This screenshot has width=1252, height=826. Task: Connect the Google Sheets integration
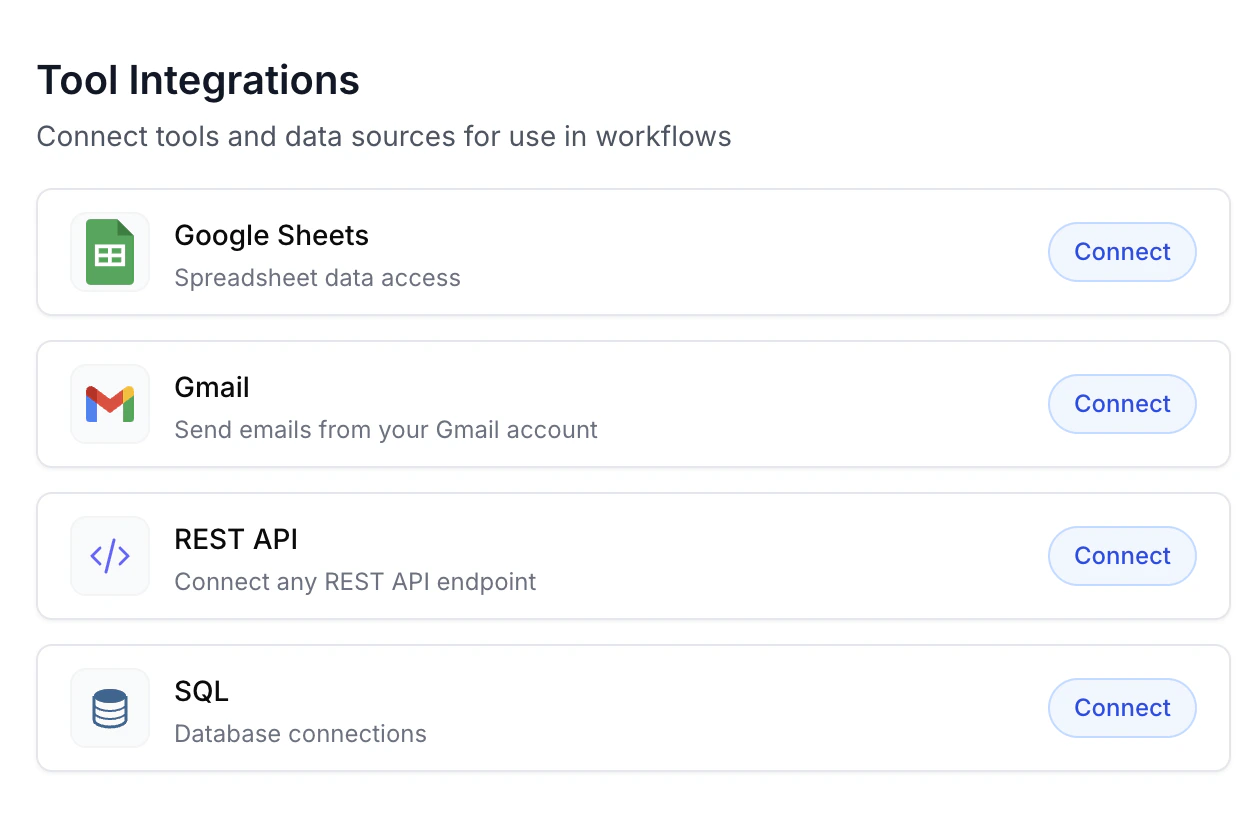1122,252
